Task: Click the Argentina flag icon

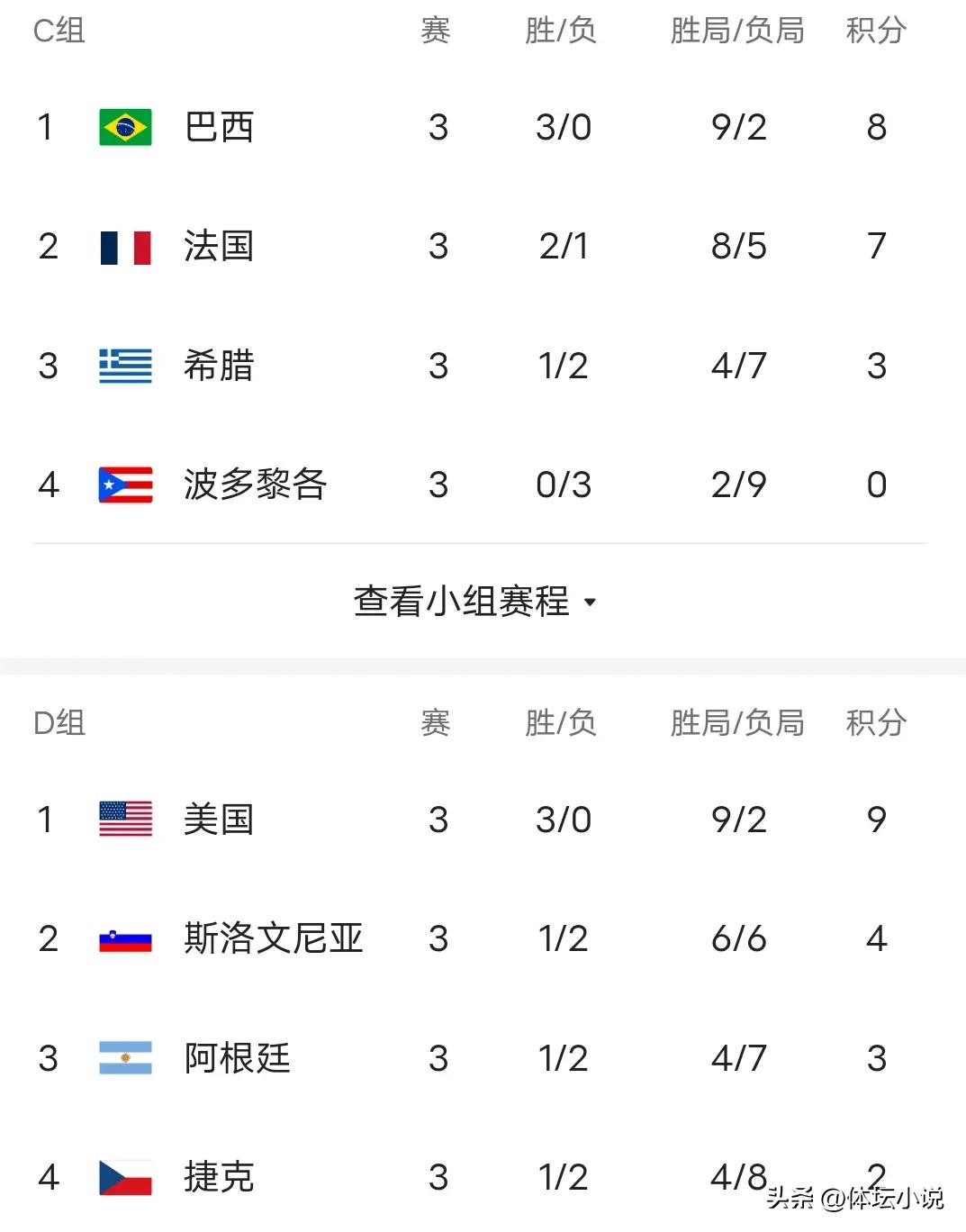Action: [125, 1058]
